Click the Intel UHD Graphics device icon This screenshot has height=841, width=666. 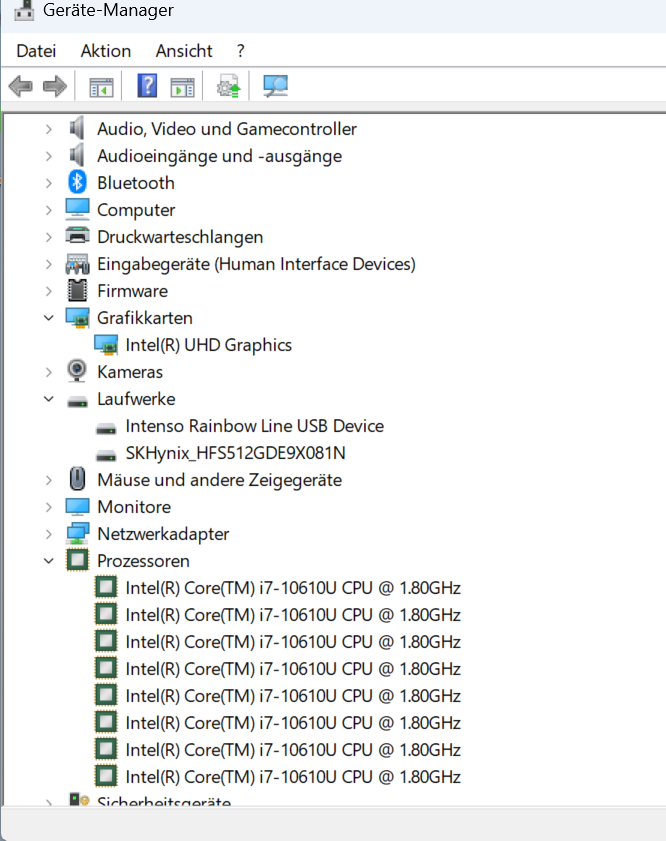pos(106,344)
